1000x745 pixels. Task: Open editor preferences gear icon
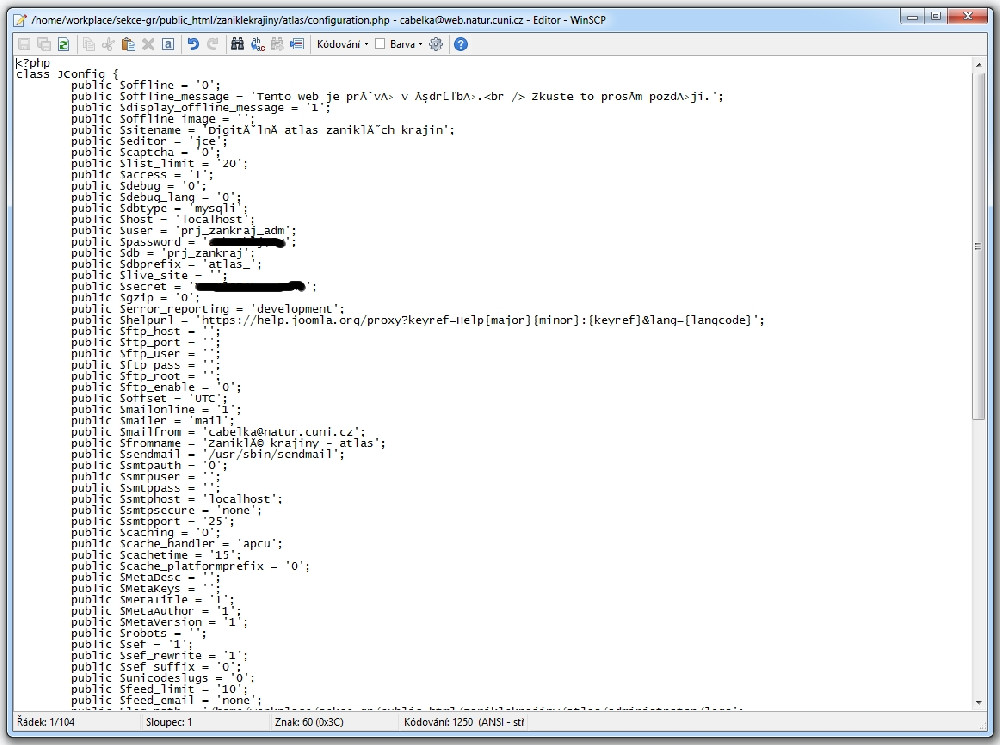[436, 44]
